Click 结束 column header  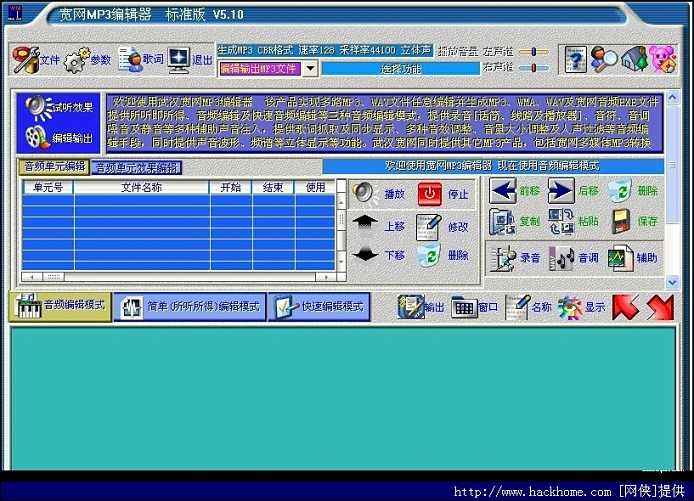[273, 187]
